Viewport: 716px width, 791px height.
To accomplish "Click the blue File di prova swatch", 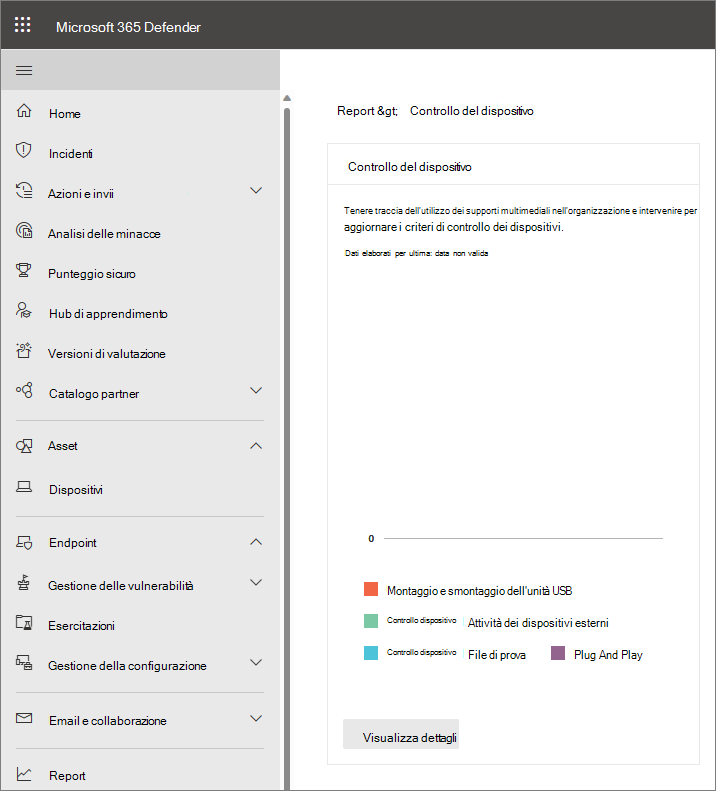I will point(371,653).
